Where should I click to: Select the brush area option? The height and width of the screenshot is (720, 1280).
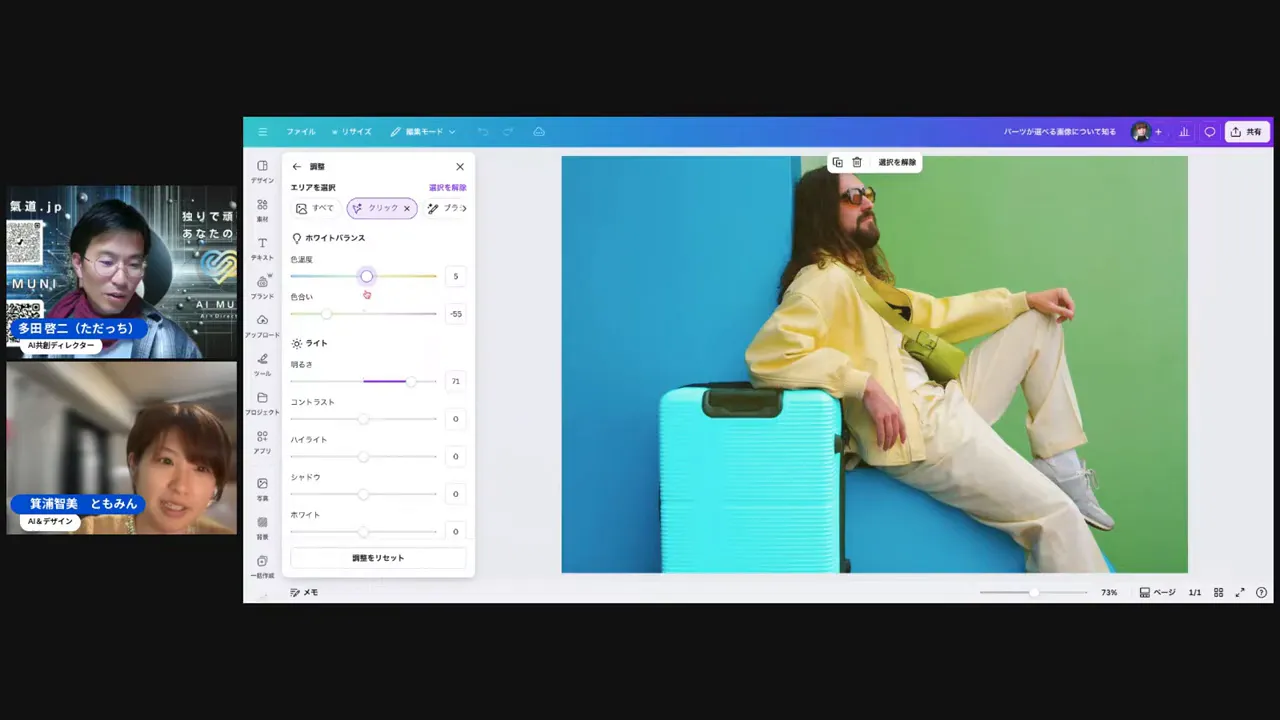tap(443, 208)
